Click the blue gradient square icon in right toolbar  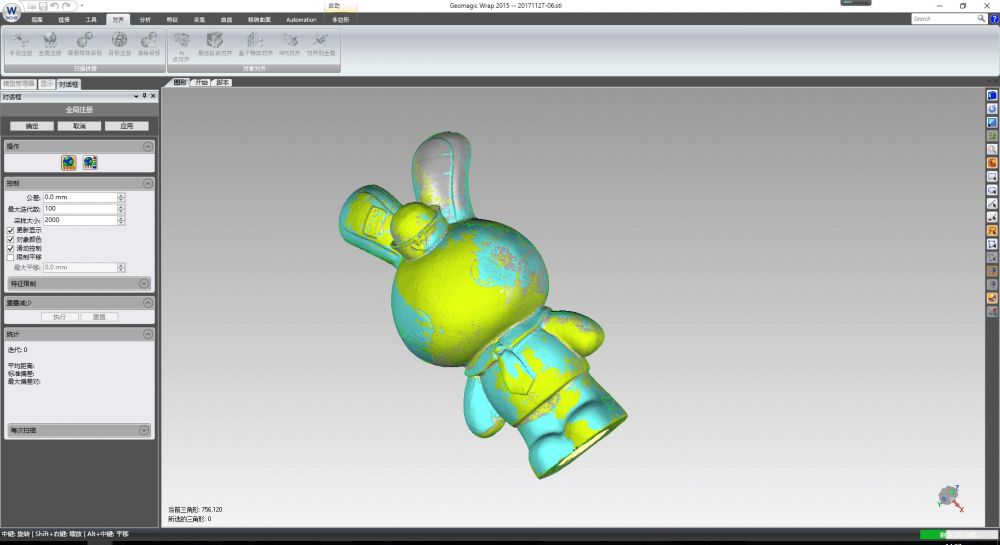tap(992, 122)
